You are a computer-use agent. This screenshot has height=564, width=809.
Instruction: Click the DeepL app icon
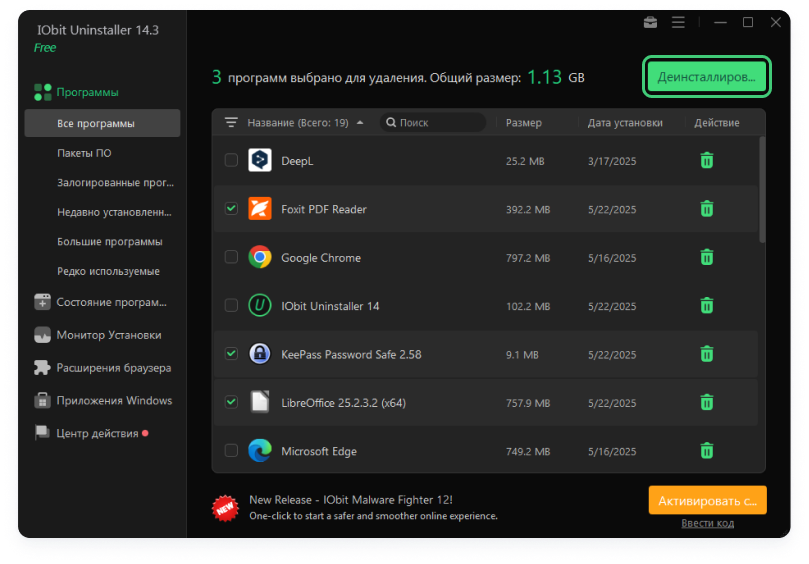(260, 160)
